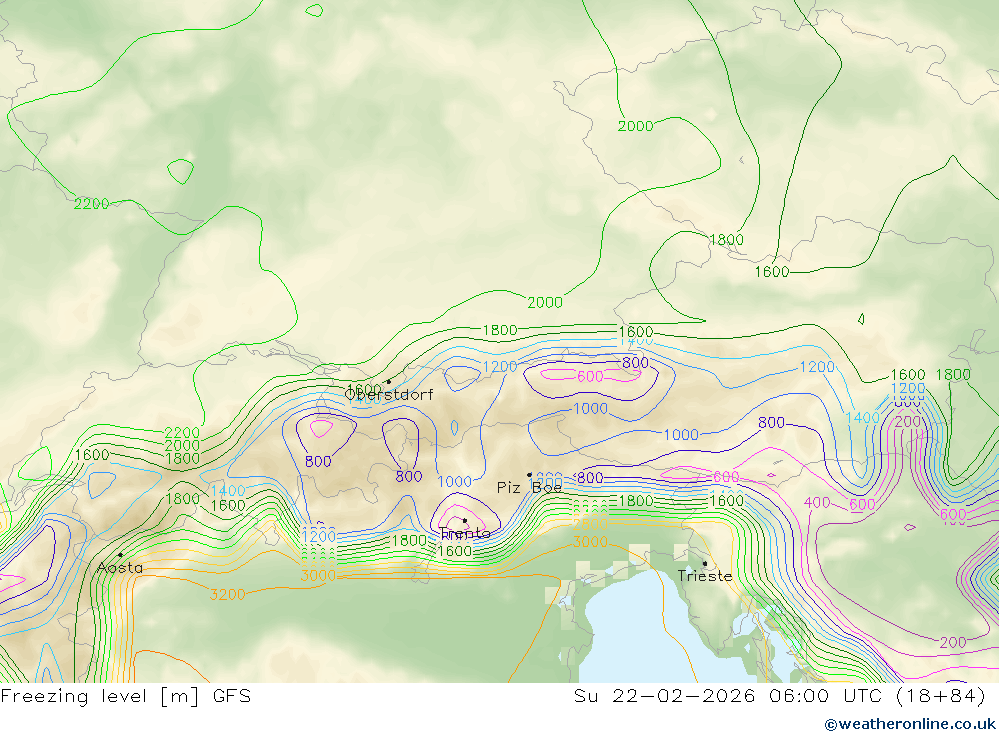Click the 'Freezing level [m] GFS' title
1000x733 pixels.
tap(126, 695)
